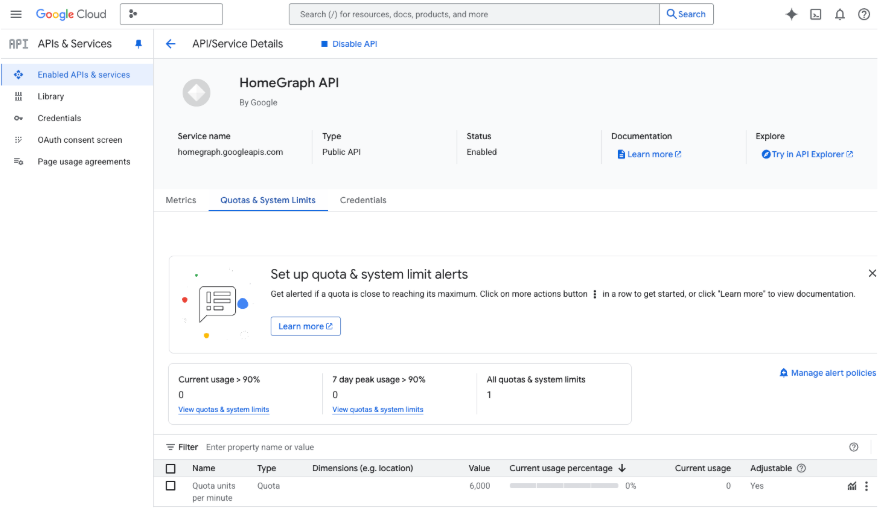The image size is (878, 508).
Task: Switch to the Metrics tab
Action: [181, 200]
